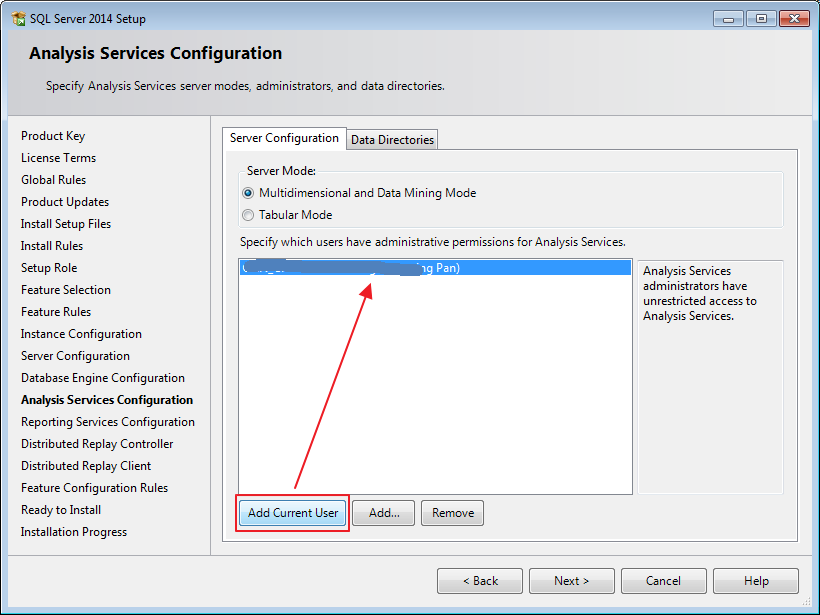
Task: Click Reporting Services Configuration step
Action: tap(108, 422)
